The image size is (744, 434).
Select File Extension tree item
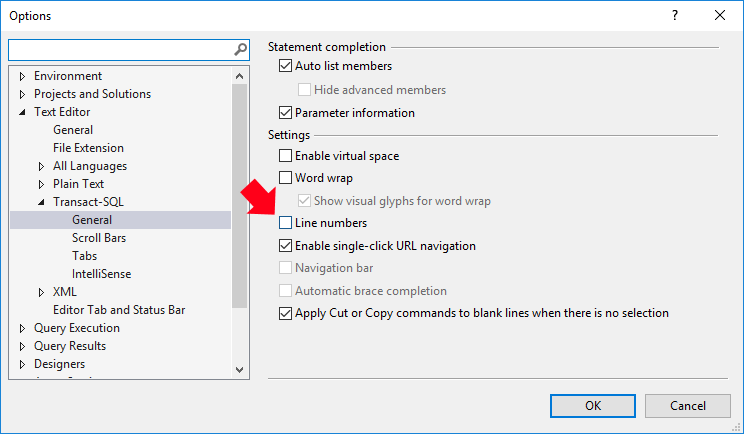88,148
